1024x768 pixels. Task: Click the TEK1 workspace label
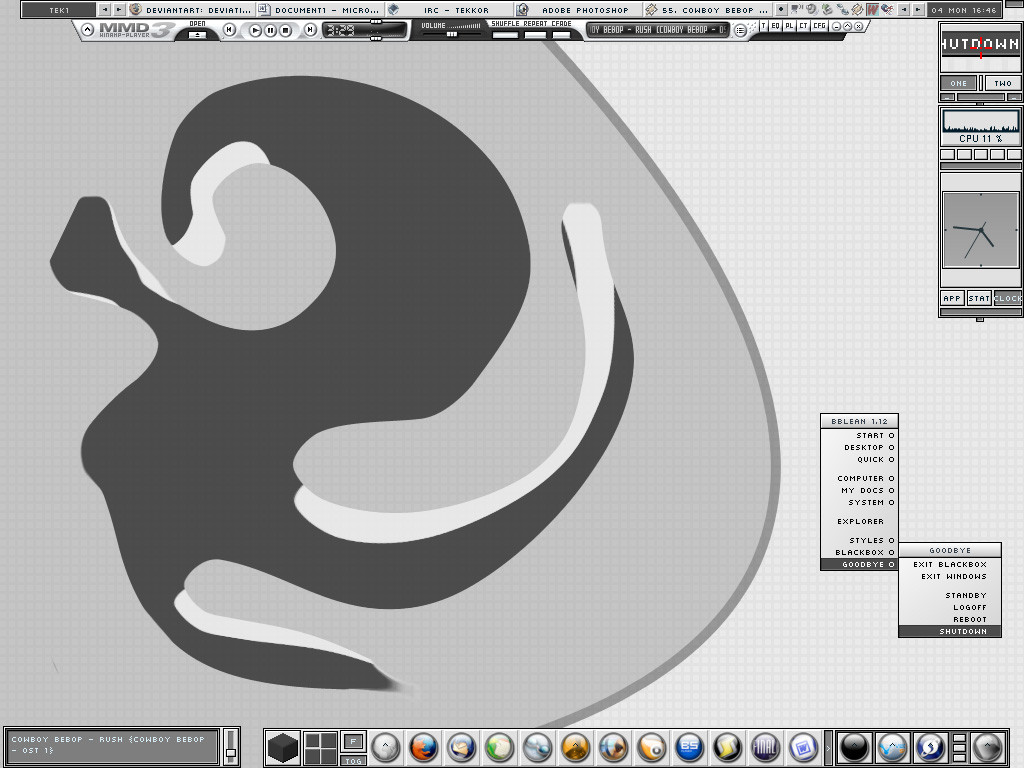coord(59,10)
